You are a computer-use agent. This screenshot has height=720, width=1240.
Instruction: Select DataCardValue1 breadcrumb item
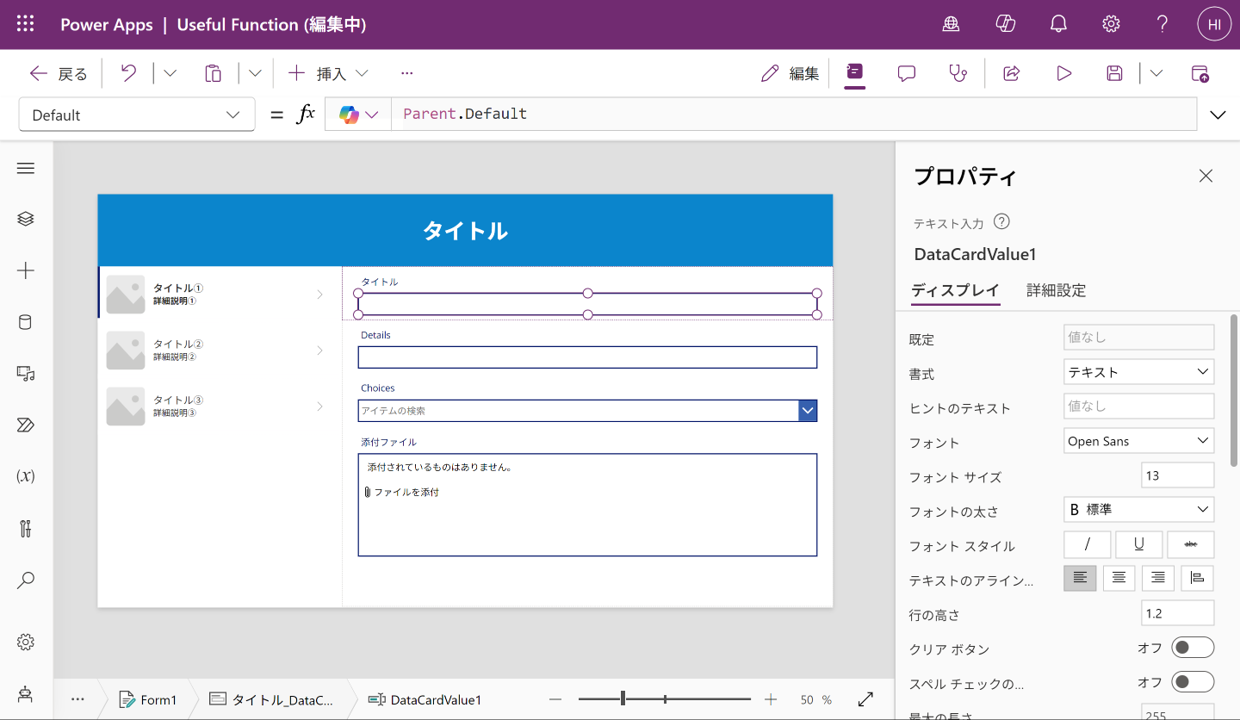point(425,700)
